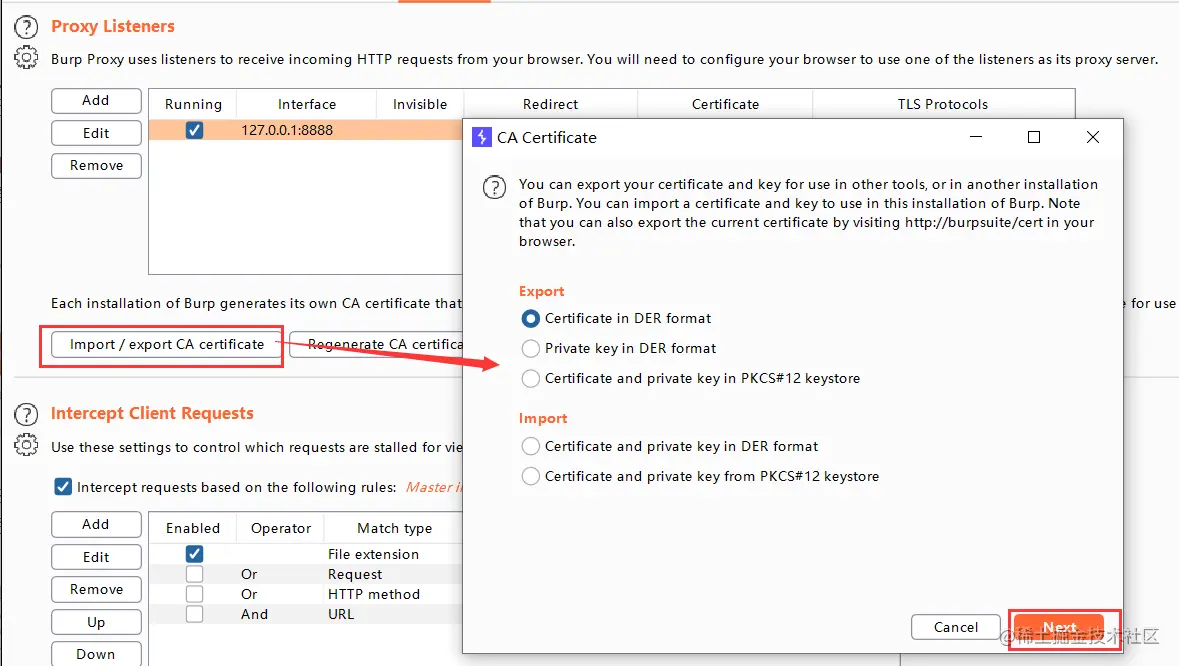This screenshot has width=1179, height=666.
Task: Sort listeners by Running column header
Action: click(x=193, y=104)
